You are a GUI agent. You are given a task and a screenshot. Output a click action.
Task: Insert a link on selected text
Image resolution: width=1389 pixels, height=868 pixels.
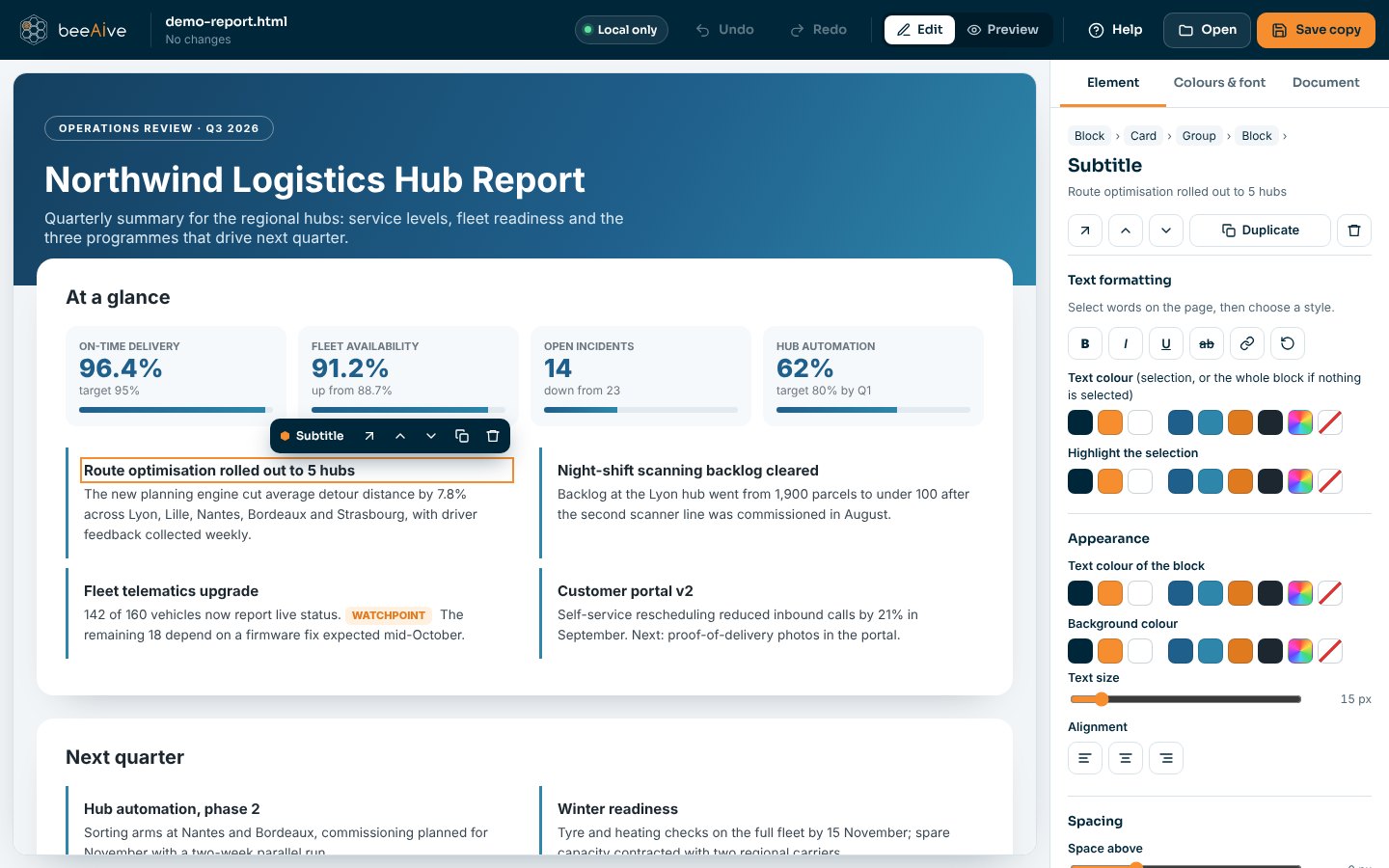coord(1247,343)
